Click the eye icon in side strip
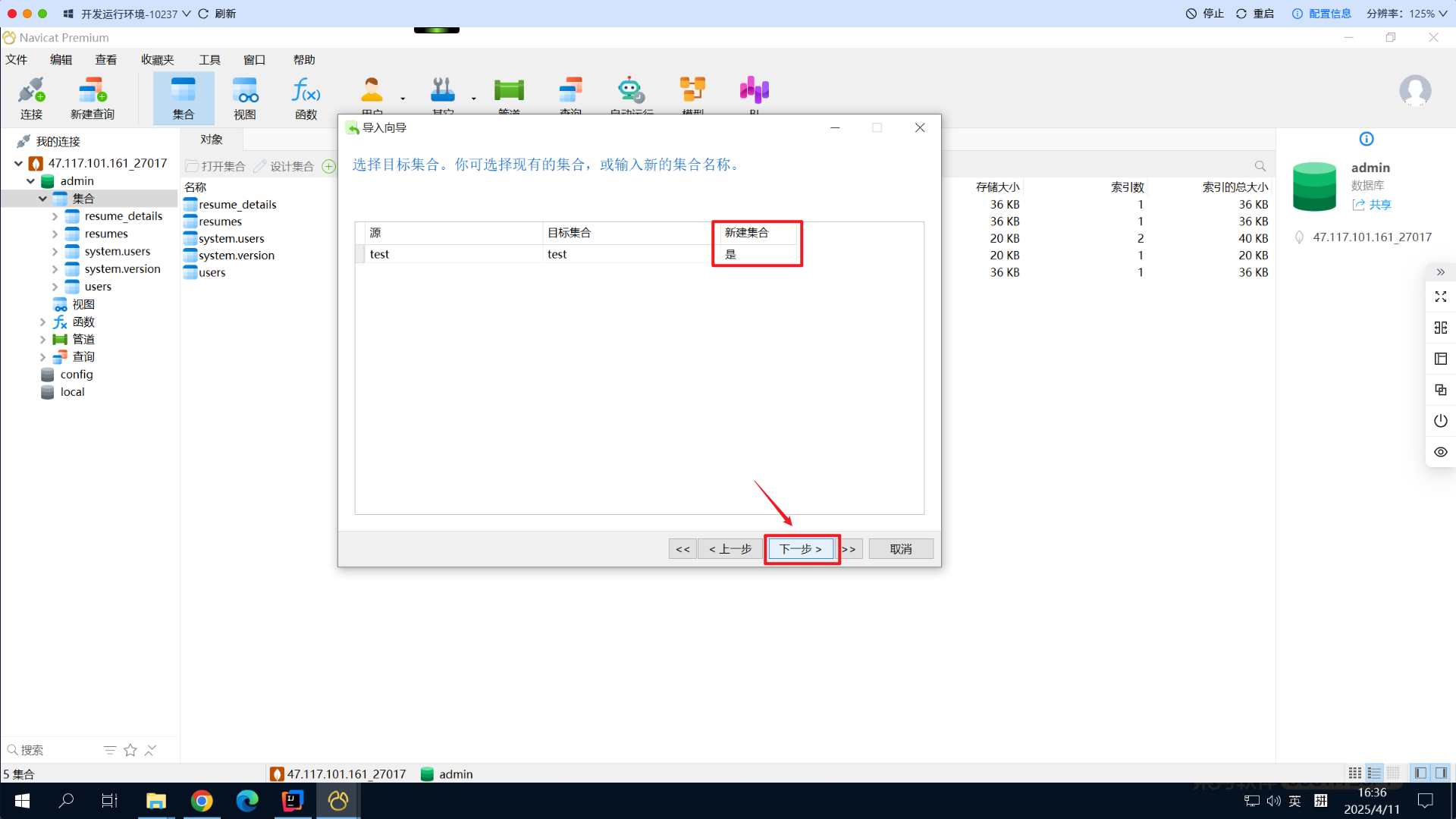 [1441, 452]
